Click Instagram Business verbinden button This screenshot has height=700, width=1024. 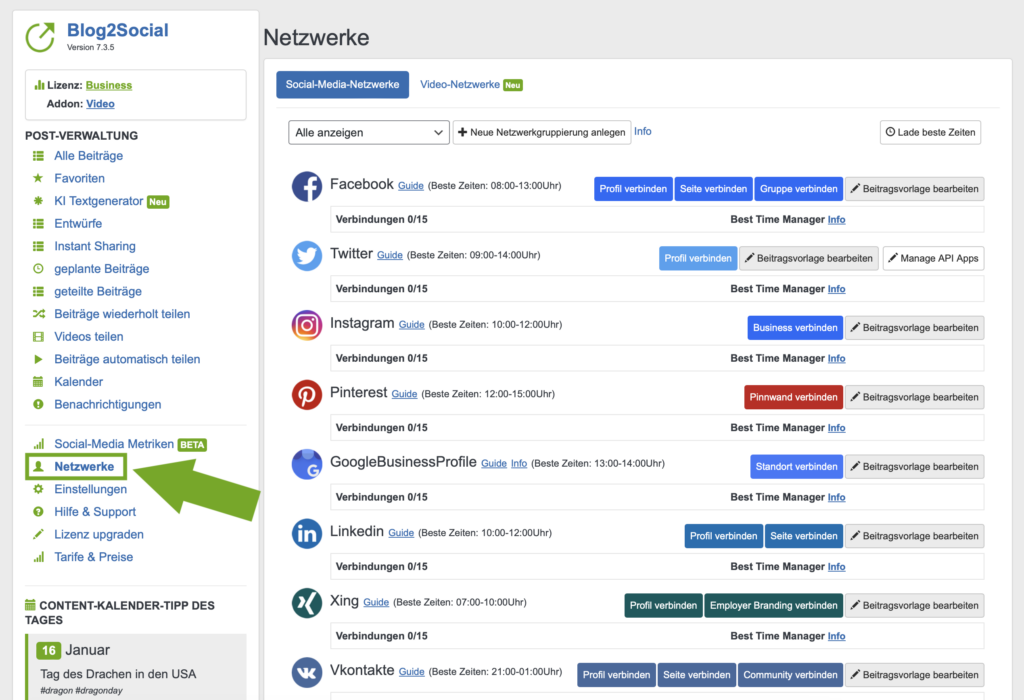click(x=795, y=328)
